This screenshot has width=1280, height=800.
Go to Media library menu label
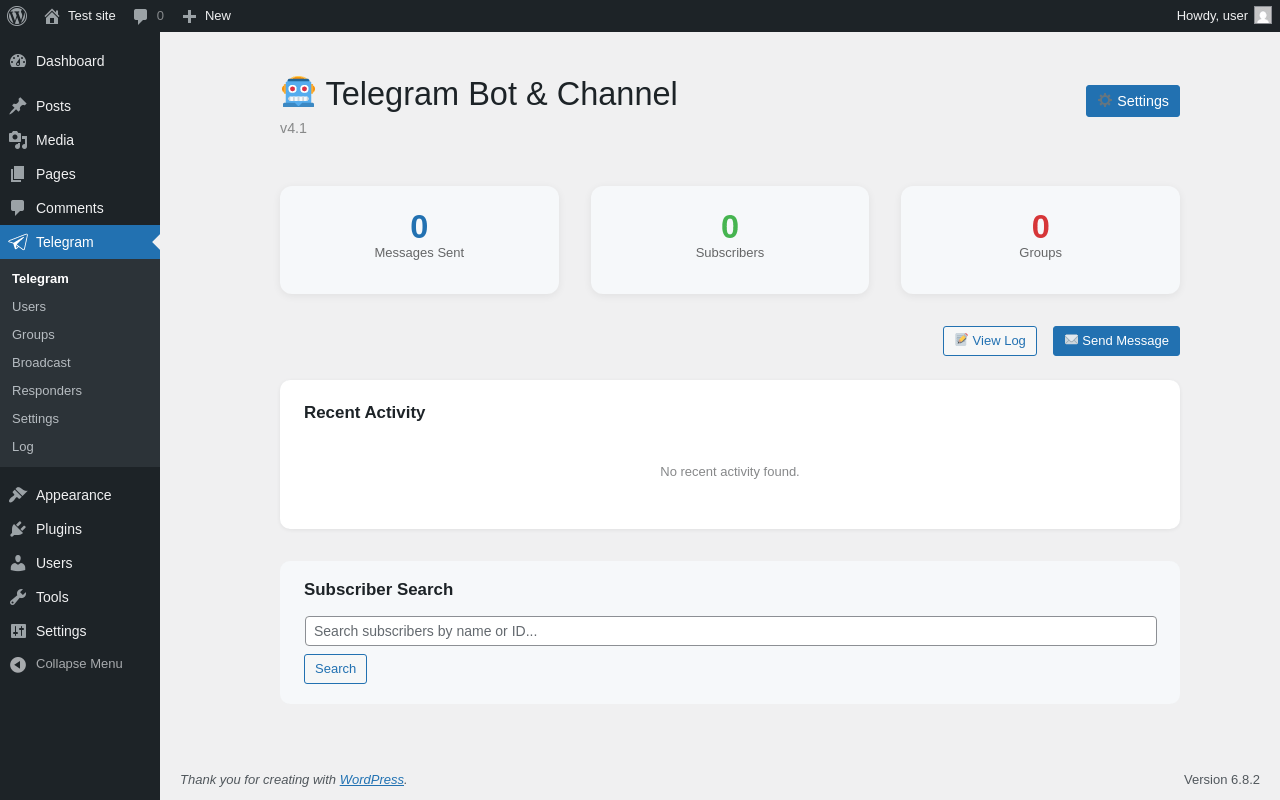click(x=55, y=140)
